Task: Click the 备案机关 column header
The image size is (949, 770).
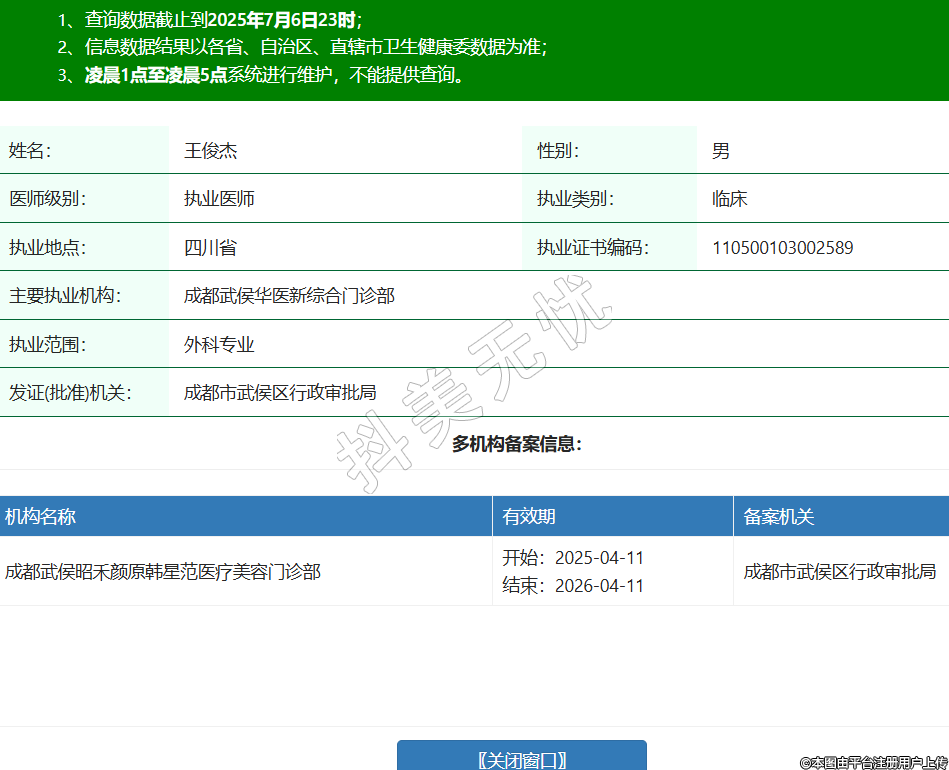Action: point(778,517)
